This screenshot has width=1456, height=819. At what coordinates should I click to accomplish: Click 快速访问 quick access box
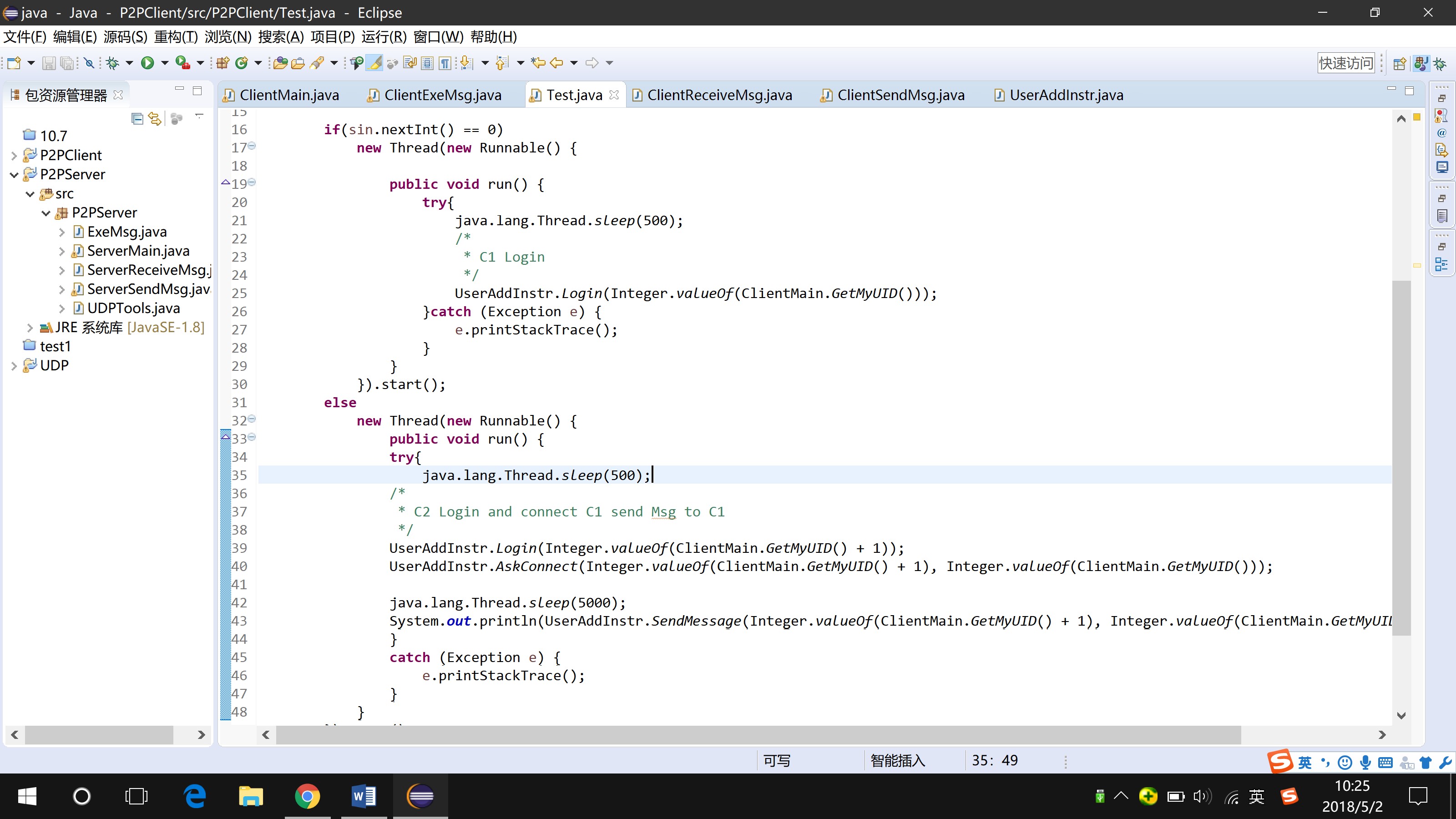coord(1345,63)
